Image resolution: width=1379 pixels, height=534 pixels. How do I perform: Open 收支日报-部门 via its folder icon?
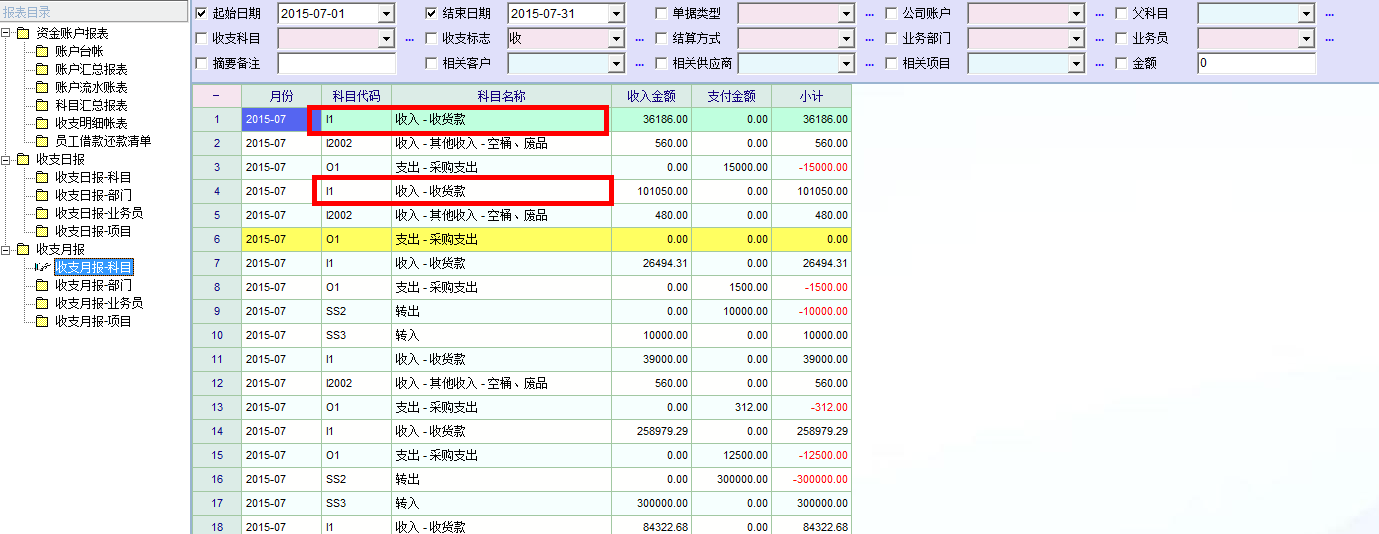click(42, 196)
